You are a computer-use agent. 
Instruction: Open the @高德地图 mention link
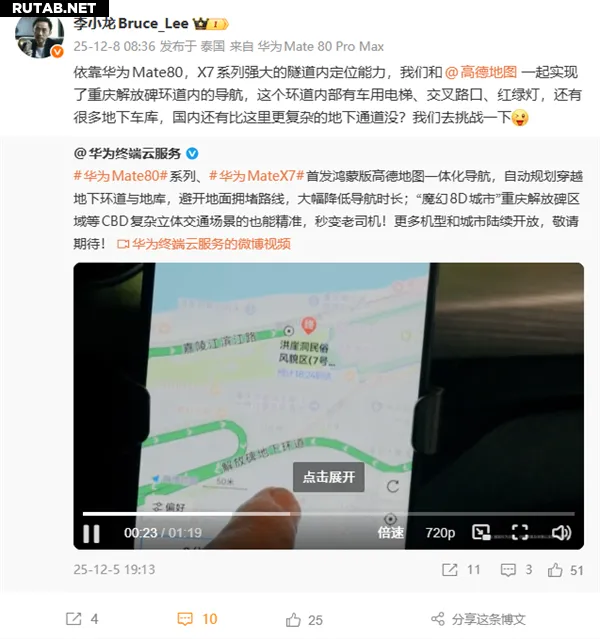pos(481,72)
